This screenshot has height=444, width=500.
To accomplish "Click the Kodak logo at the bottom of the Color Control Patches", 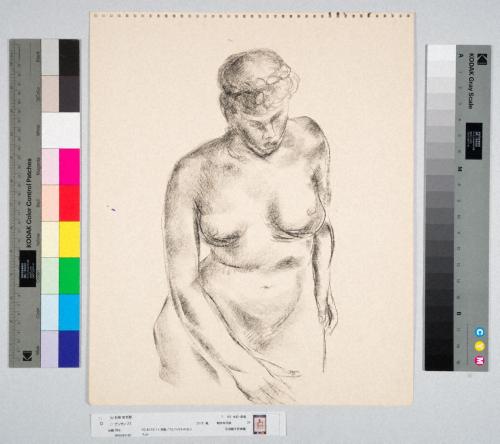I will [x=27, y=356].
